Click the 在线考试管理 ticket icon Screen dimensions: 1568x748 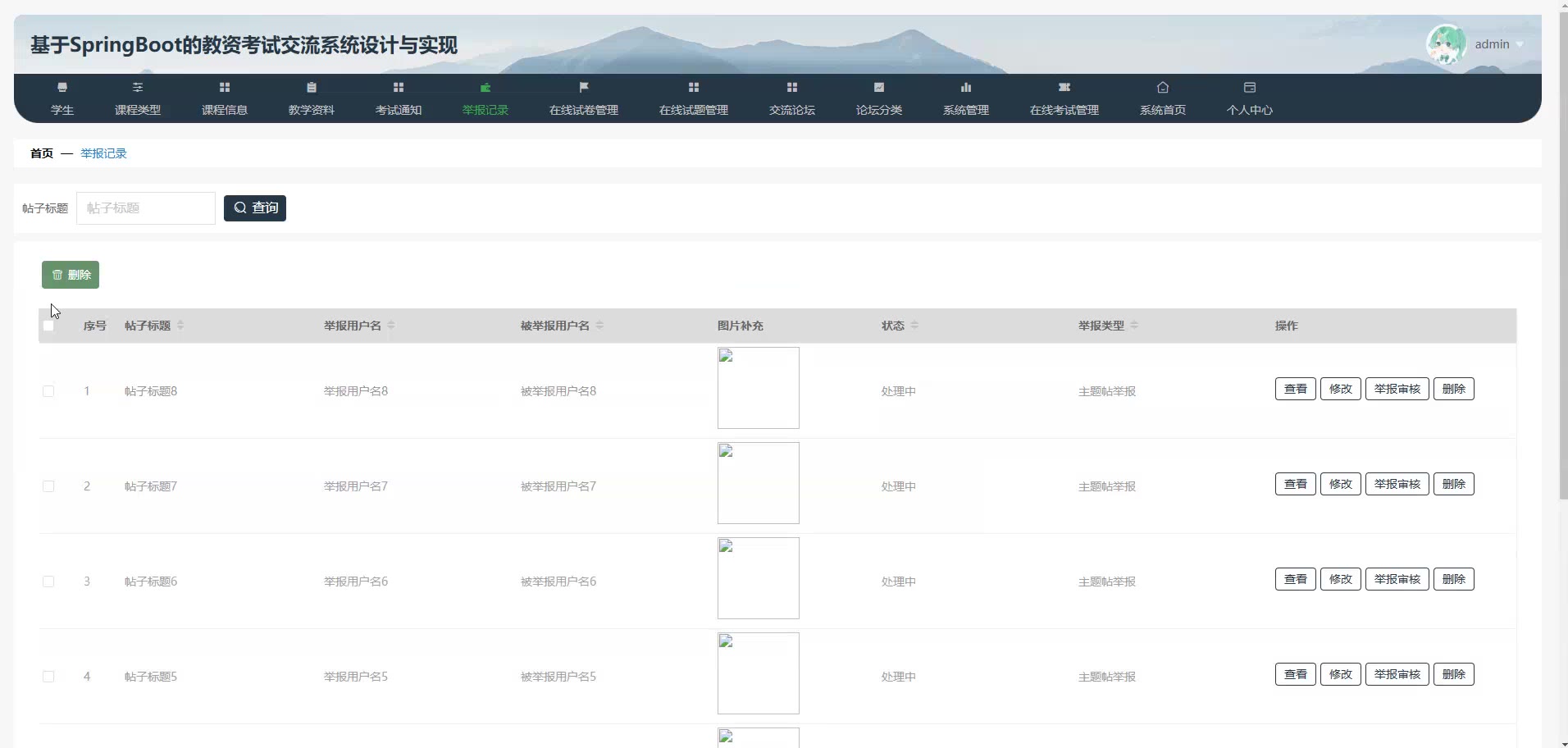point(1064,87)
